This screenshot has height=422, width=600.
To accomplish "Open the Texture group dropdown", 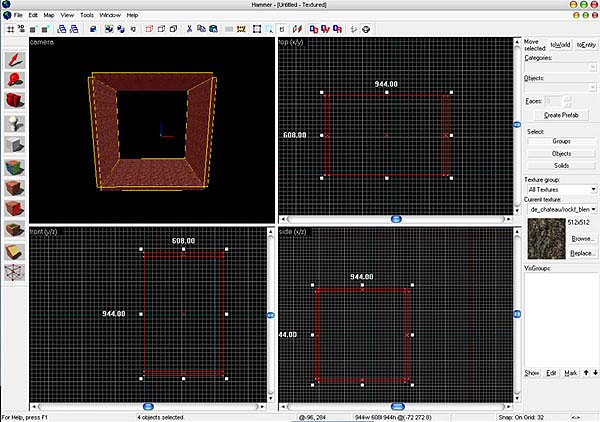I will coord(561,188).
